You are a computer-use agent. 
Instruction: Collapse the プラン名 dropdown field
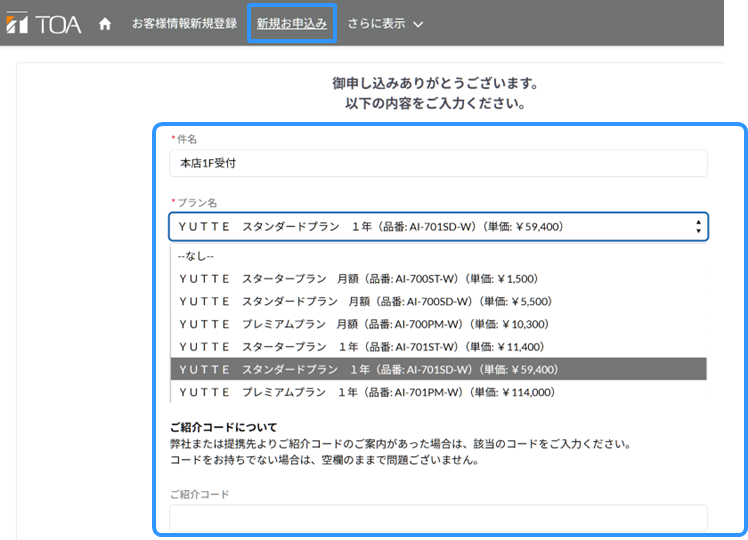coord(438,227)
